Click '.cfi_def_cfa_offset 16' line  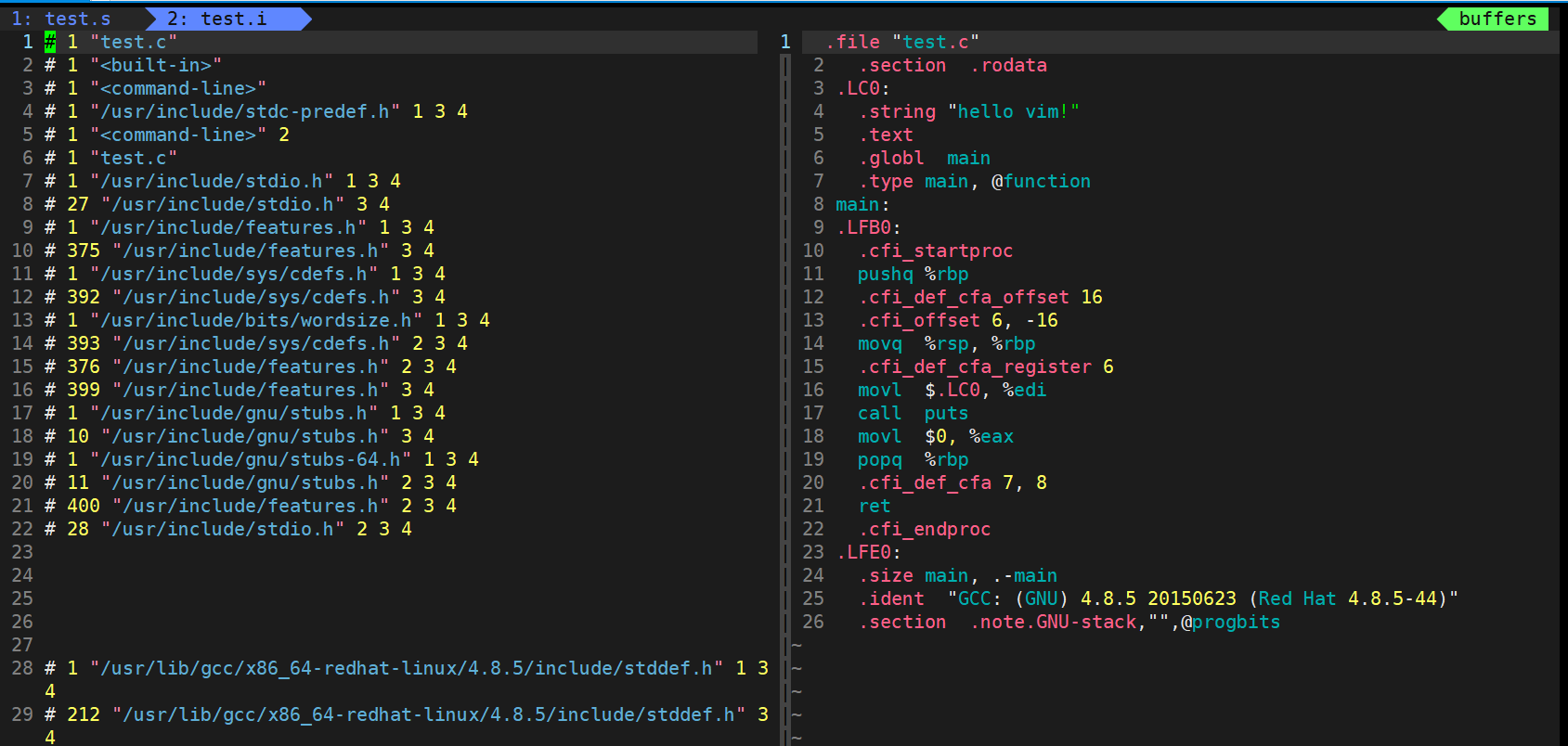(x=980, y=297)
